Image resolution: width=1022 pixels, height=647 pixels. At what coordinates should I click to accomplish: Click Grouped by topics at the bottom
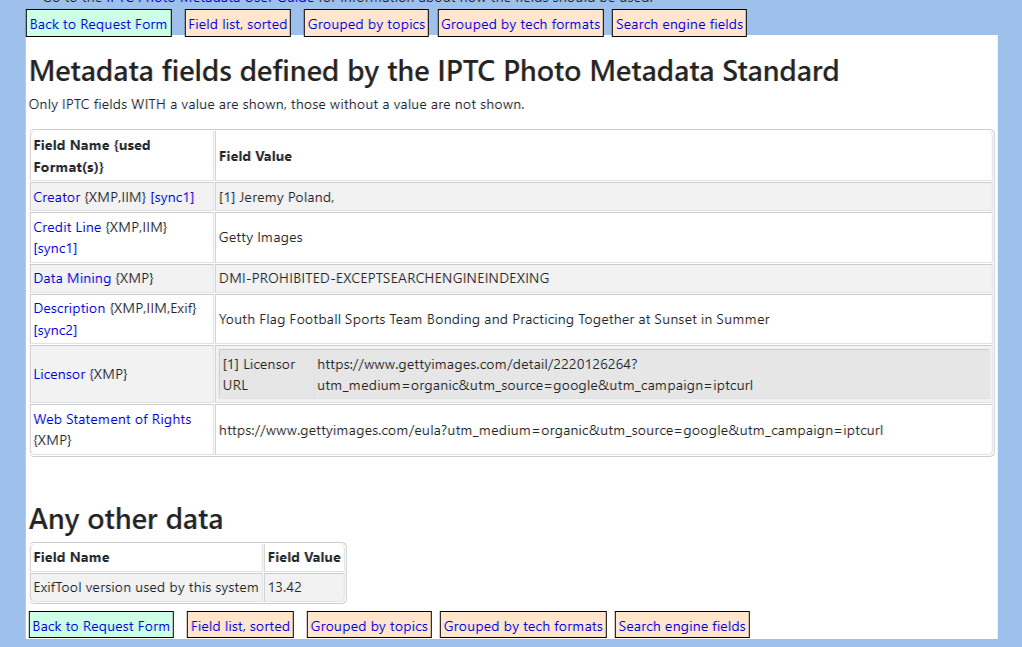pyautogui.click(x=369, y=624)
